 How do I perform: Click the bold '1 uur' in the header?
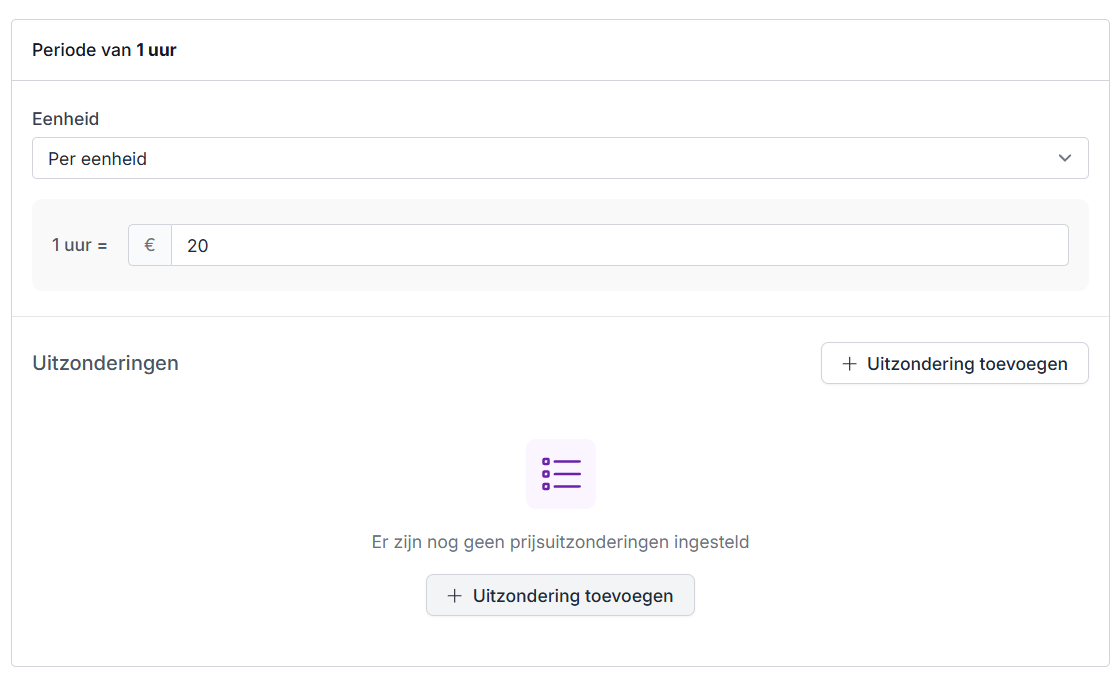[156, 50]
